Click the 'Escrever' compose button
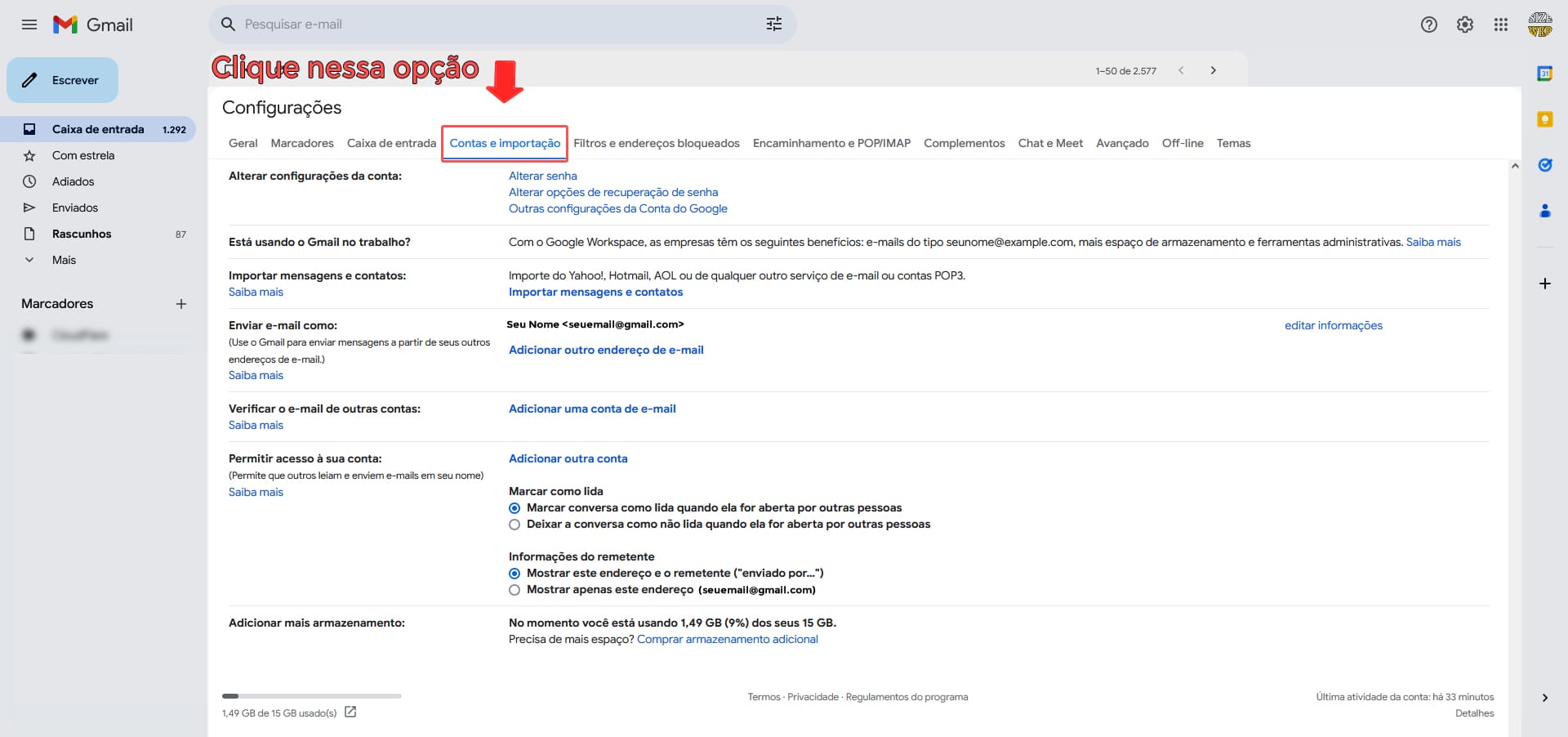This screenshot has height=737, width=1568. (63, 80)
